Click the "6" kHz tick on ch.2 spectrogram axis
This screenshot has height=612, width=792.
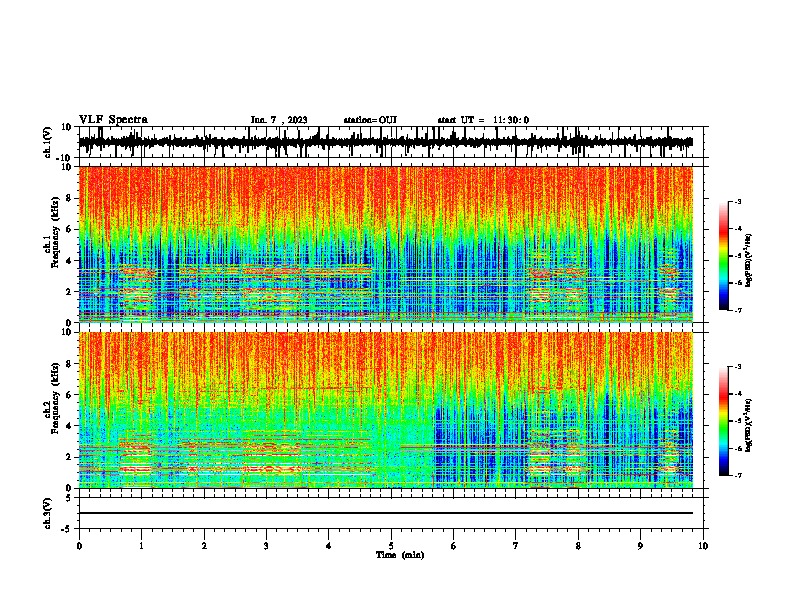70,394
